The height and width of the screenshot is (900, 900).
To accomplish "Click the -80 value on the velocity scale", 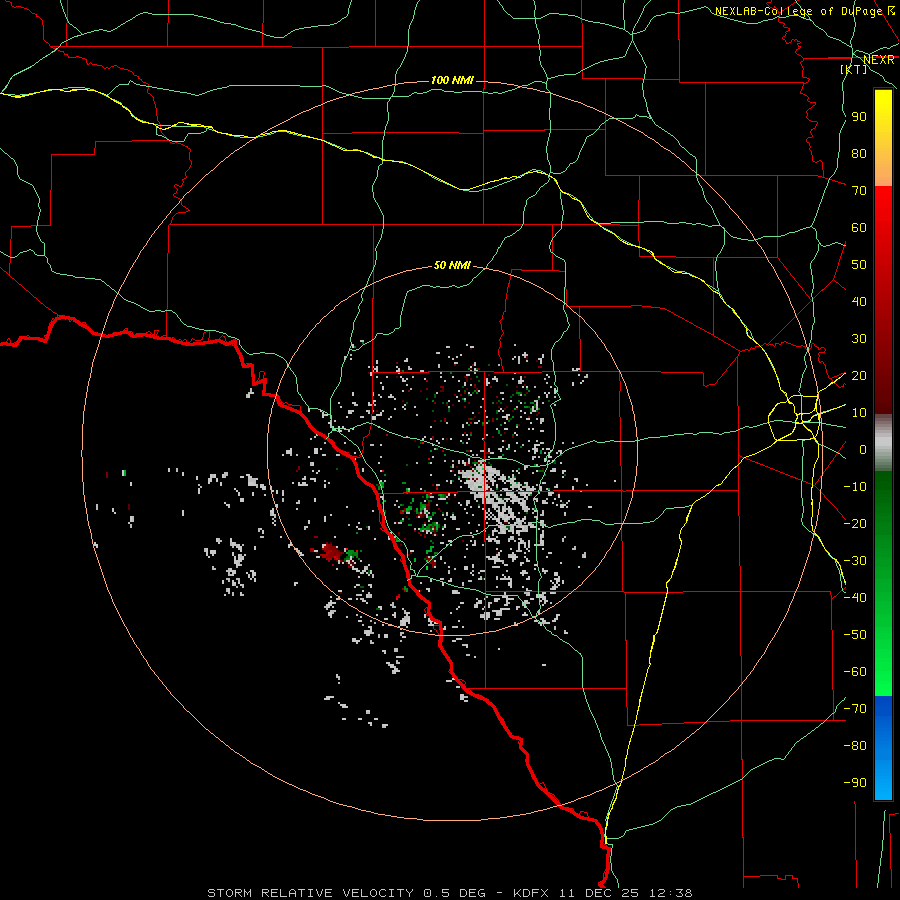I will (855, 746).
